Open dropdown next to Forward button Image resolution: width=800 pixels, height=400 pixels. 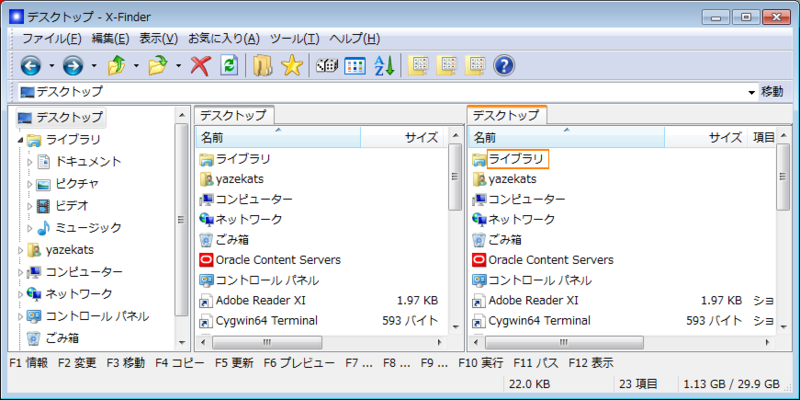(x=94, y=66)
